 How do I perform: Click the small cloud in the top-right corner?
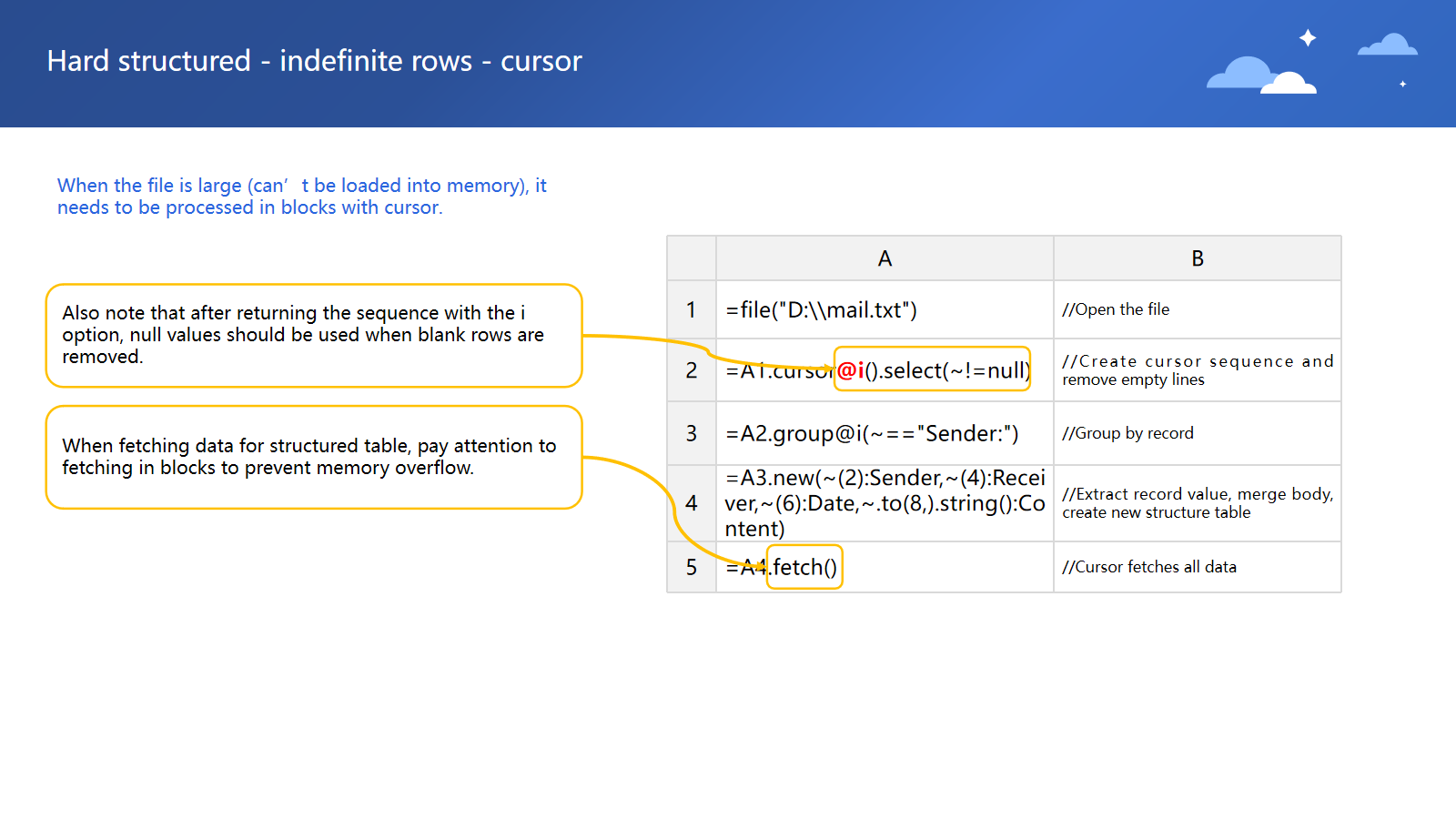[1388, 45]
